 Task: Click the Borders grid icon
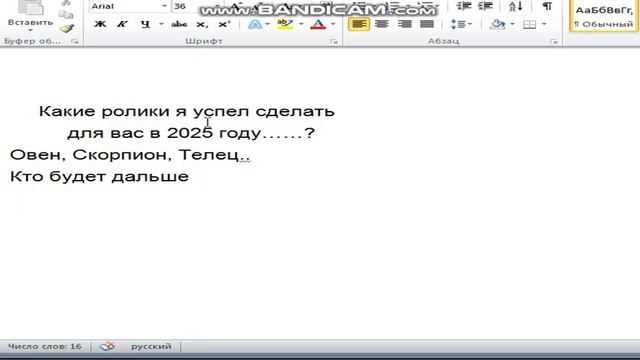[x=529, y=24]
